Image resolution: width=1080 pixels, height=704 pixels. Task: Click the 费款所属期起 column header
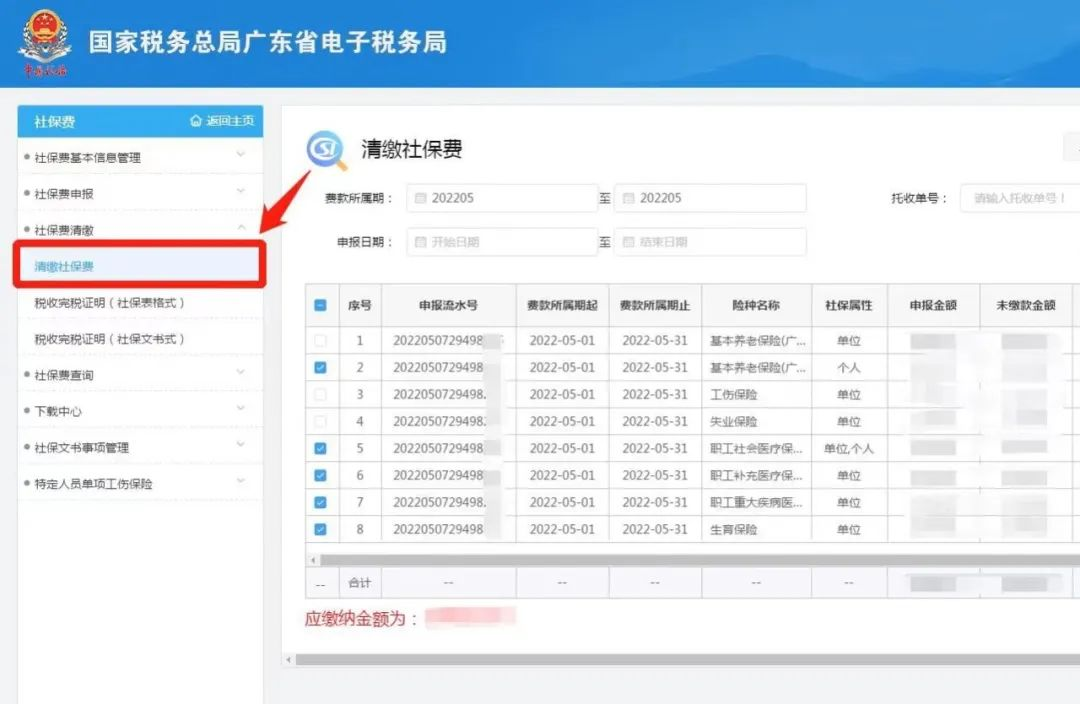click(562, 305)
